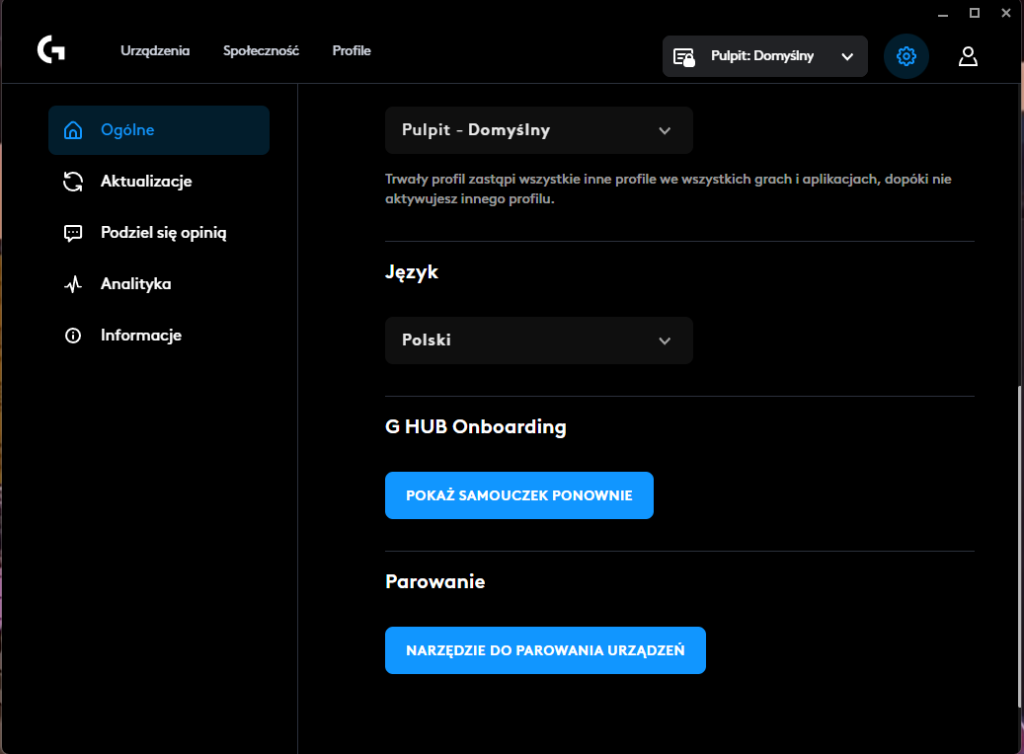Expand the Pulpit - Domyślny profile selector
Image resolution: width=1024 pixels, height=754 pixels.
click(x=538, y=130)
